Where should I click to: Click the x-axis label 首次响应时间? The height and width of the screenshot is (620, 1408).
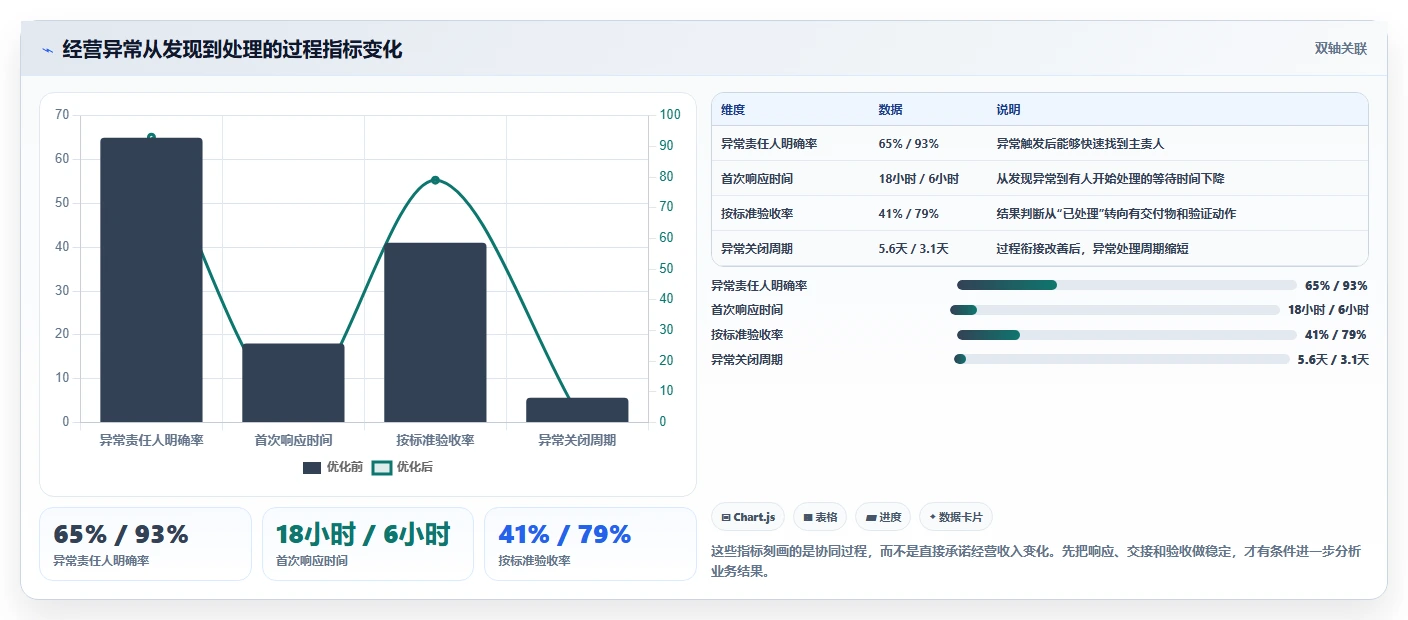tap(293, 440)
